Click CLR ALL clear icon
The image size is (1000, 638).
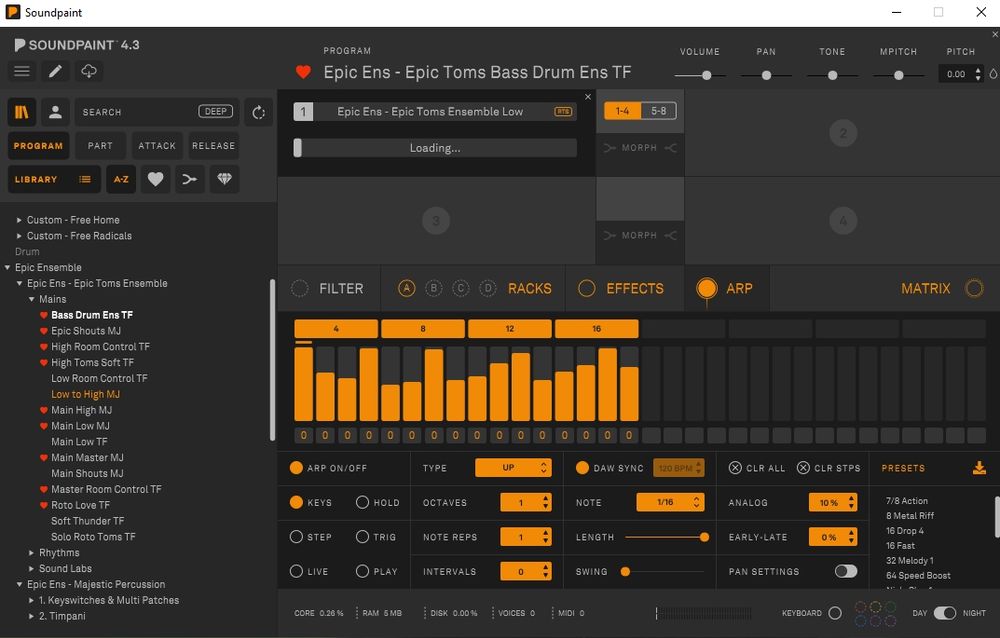coord(735,468)
